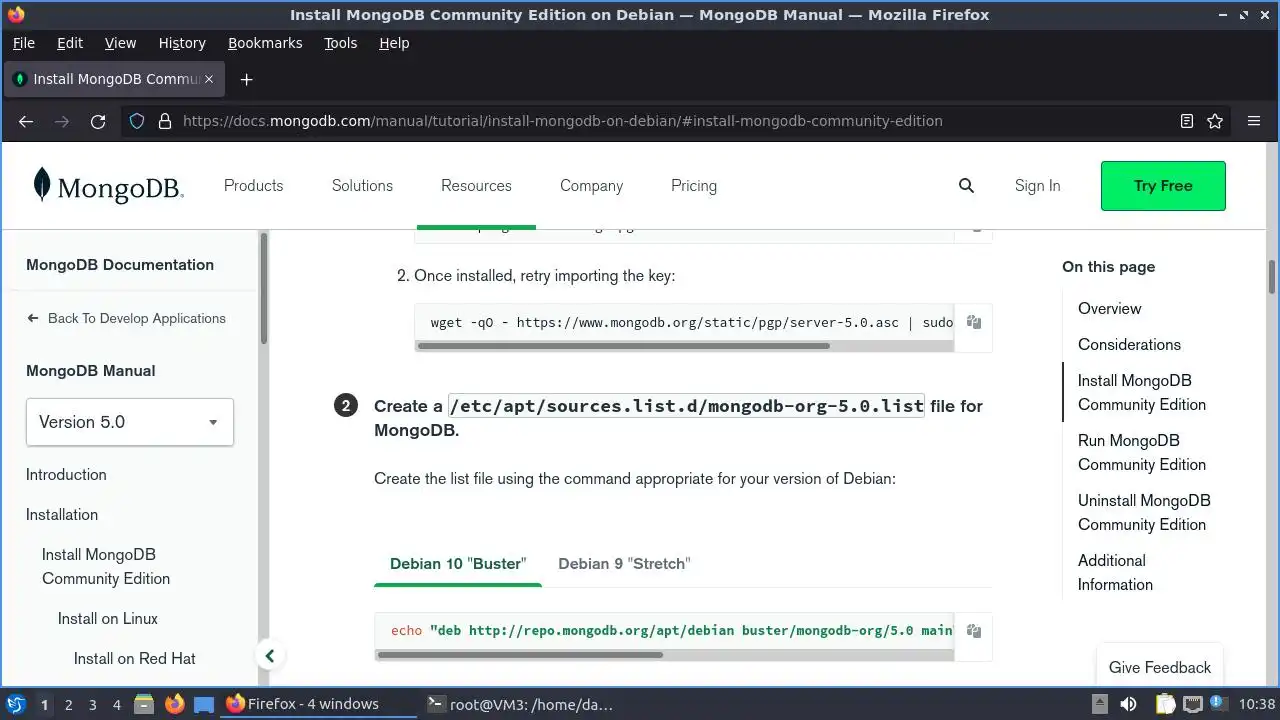Reload the current page
The image size is (1280, 720).
(x=98, y=121)
